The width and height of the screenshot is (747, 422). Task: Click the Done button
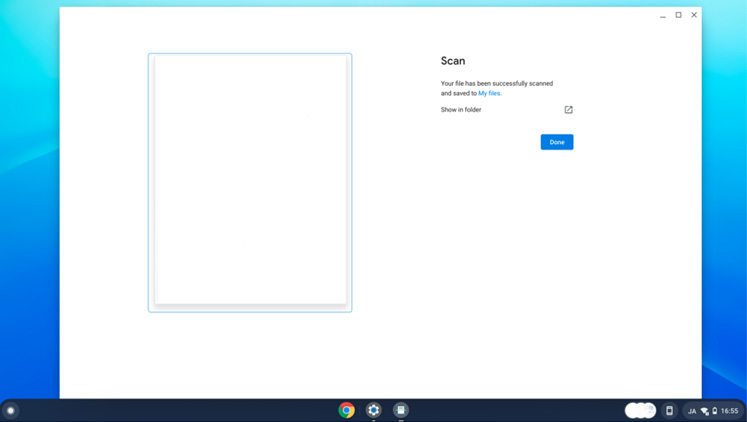[x=557, y=142]
